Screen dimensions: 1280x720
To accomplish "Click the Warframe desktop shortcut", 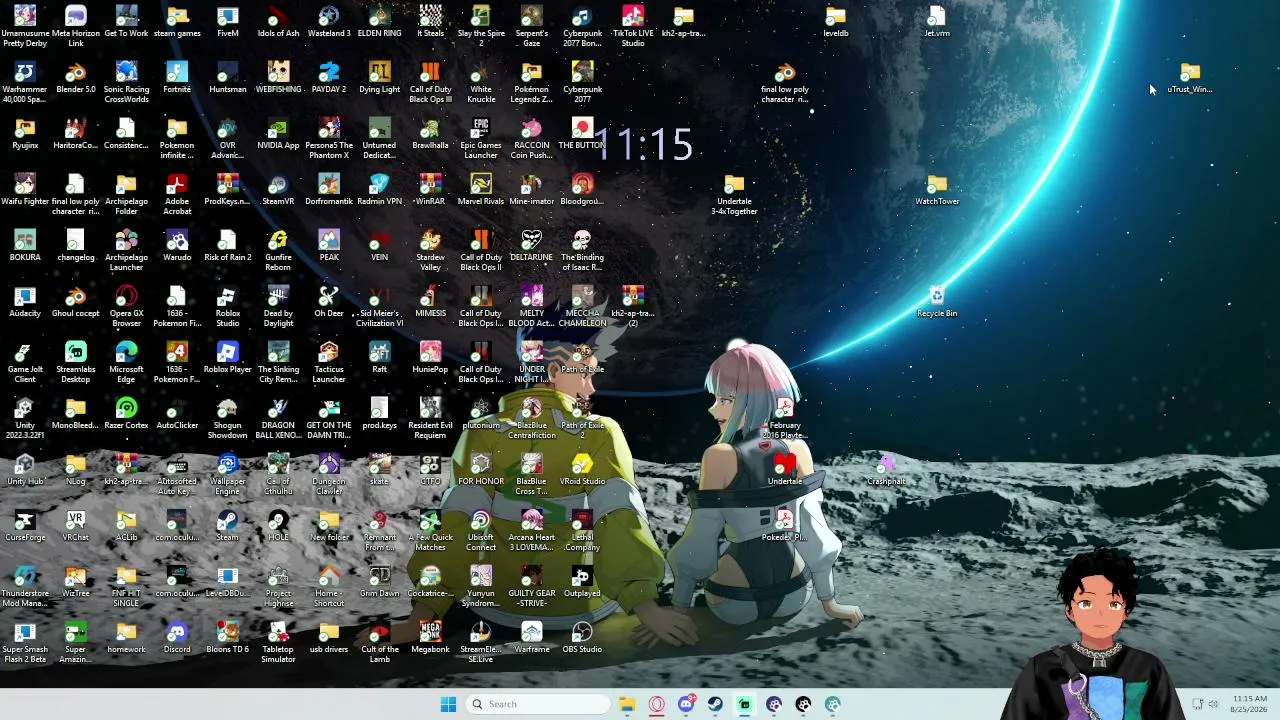I will [531, 638].
